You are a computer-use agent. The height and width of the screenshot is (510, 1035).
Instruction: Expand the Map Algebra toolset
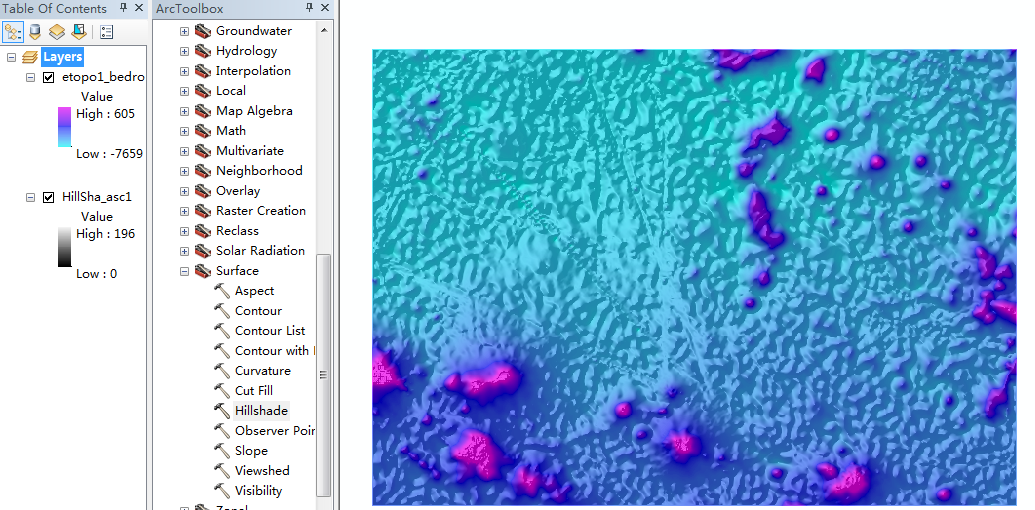coord(184,111)
